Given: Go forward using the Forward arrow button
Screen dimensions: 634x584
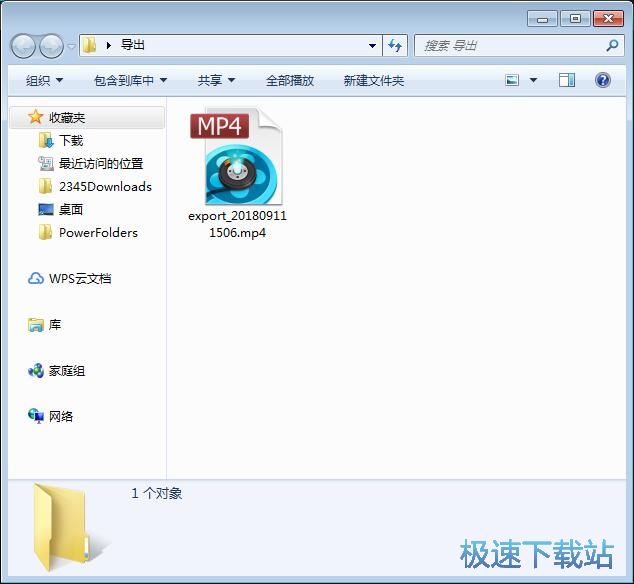Looking at the screenshot, I should coord(51,46).
